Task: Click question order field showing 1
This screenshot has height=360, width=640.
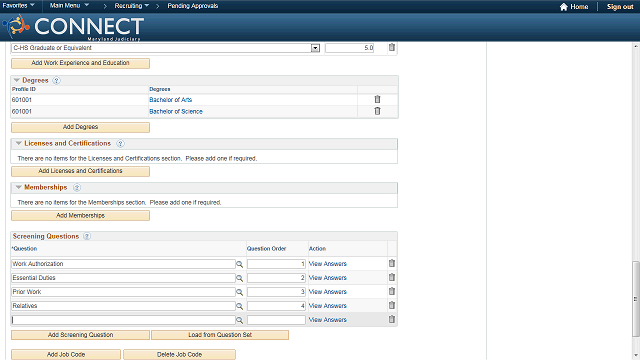Action: click(x=276, y=264)
